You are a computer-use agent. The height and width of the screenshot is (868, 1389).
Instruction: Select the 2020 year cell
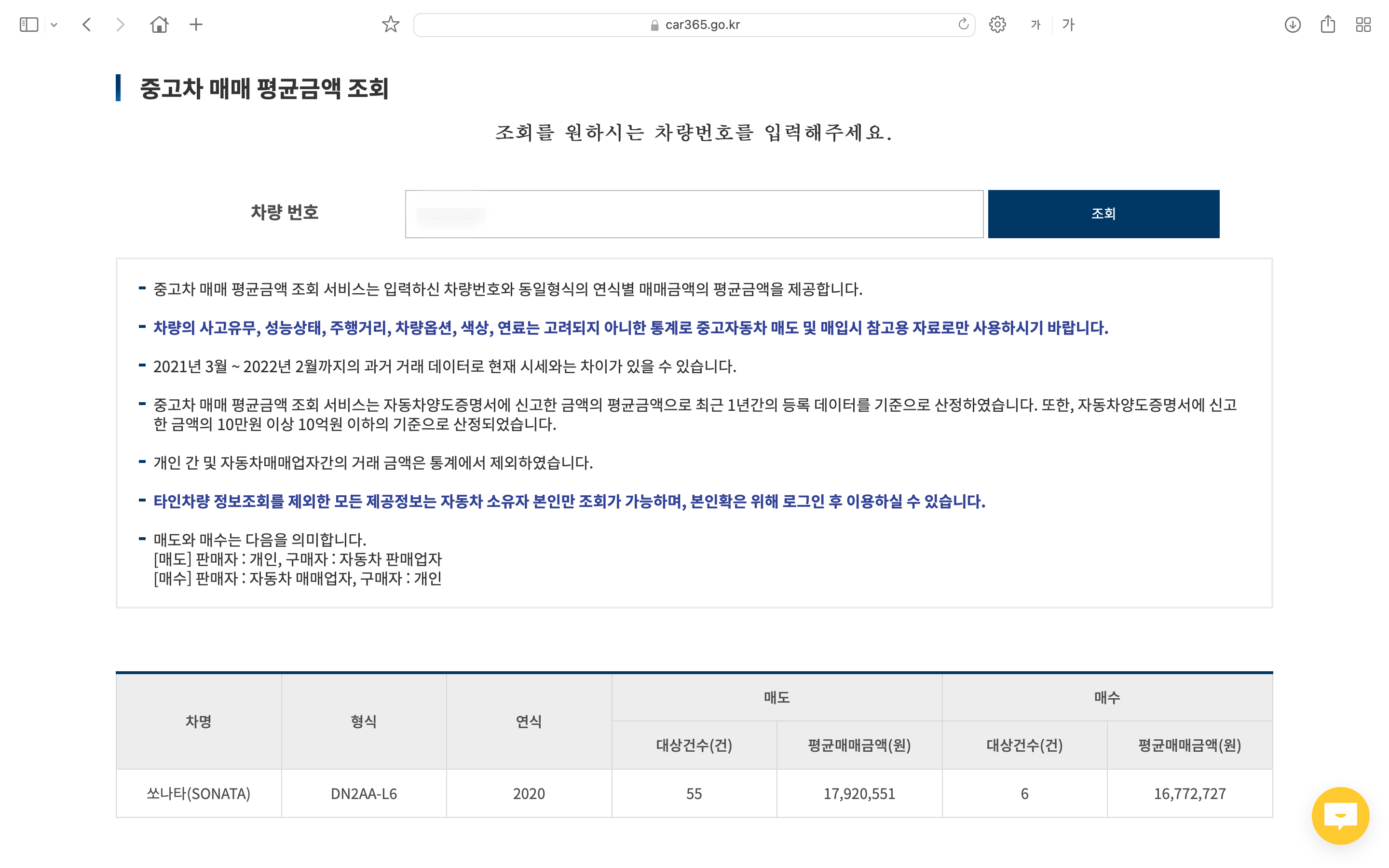click(529, 793)
